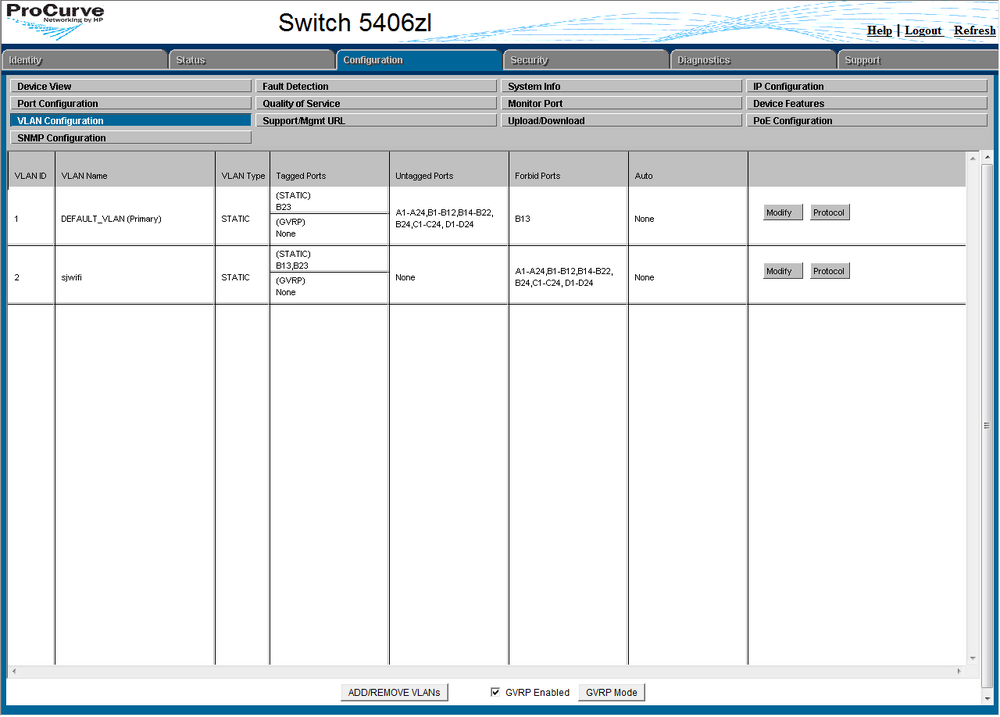Click the ProCurve Networking by HP logo
1000x717 pixels.
click(x=55, y=20)
